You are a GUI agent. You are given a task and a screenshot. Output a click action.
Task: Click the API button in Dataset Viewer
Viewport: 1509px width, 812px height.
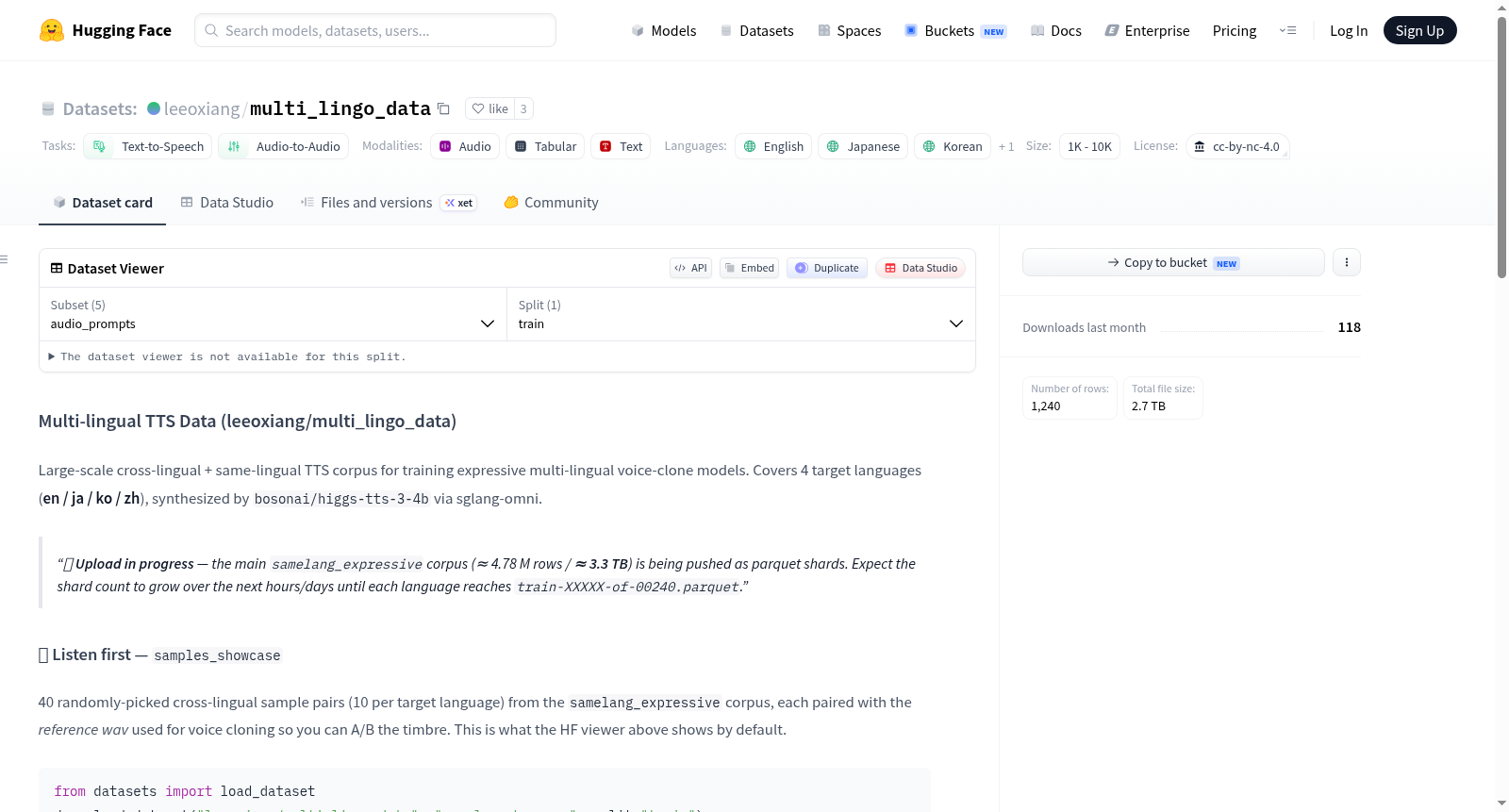pyautogui.click(x=690, y=268)
